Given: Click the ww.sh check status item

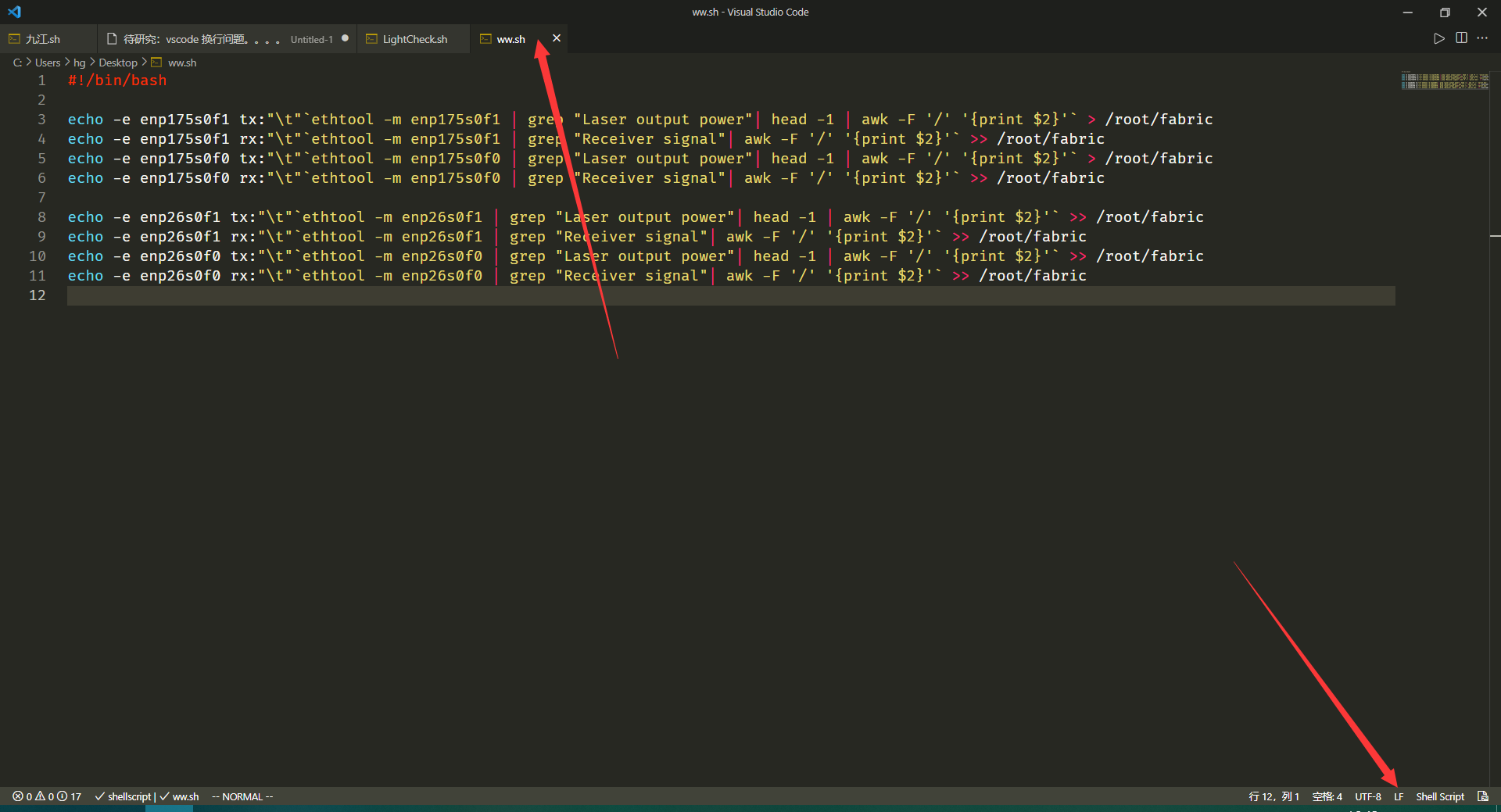Looking at the screenshot, I should coord(179,796).
